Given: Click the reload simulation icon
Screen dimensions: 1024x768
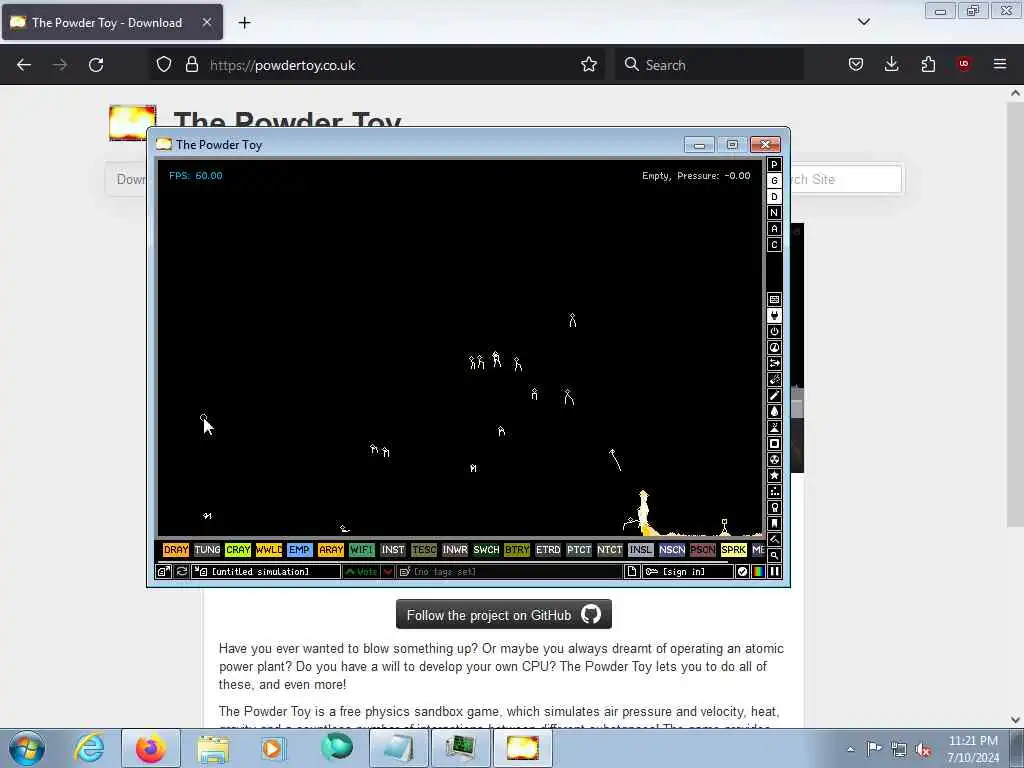Looking at the screenshot, I should point(182,571).
